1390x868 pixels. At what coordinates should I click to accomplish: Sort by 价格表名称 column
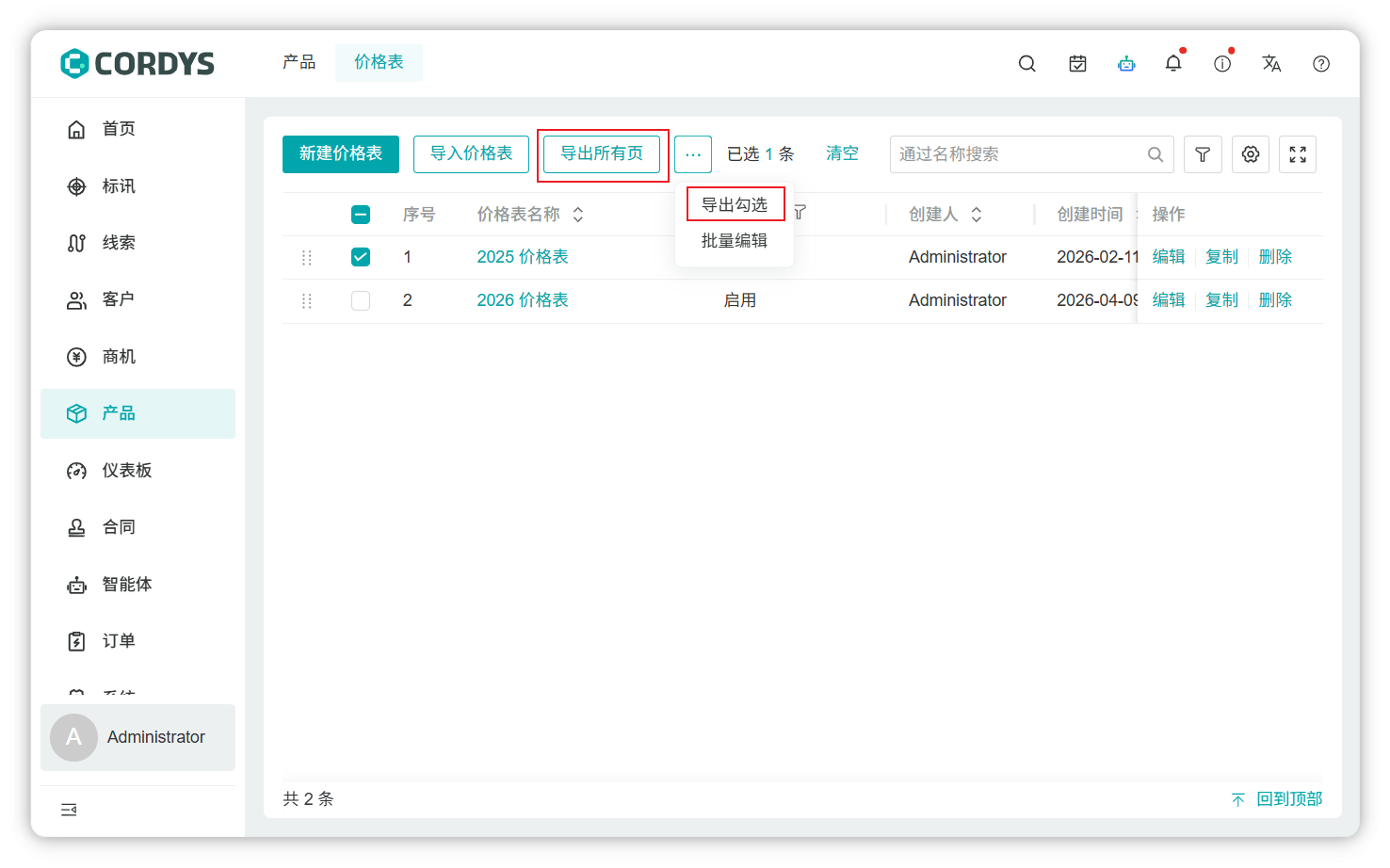pyautogui.click(x=578, y=215)
